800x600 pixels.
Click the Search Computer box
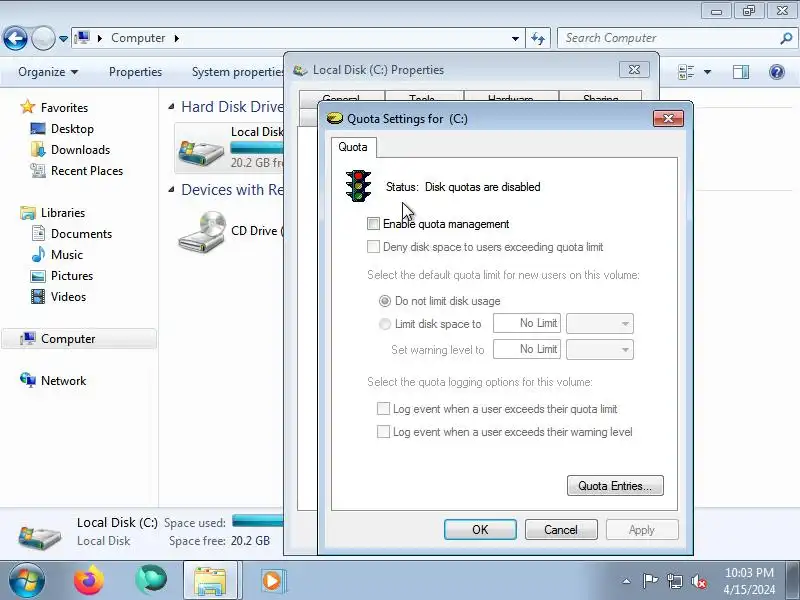pyautogui.click(x=669, y=38)
